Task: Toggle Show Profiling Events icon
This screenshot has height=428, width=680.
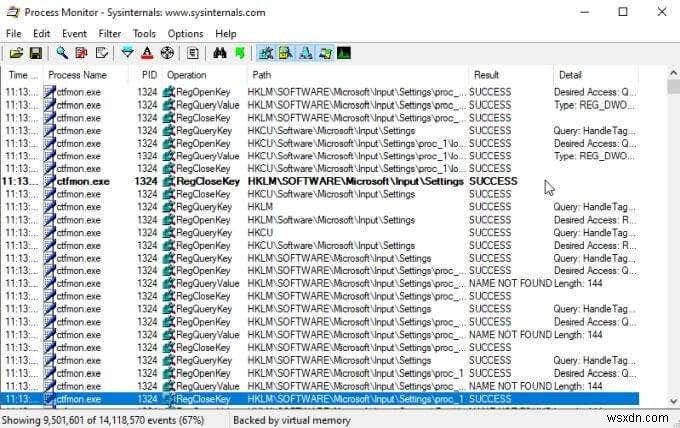Action: coord(344,53)
